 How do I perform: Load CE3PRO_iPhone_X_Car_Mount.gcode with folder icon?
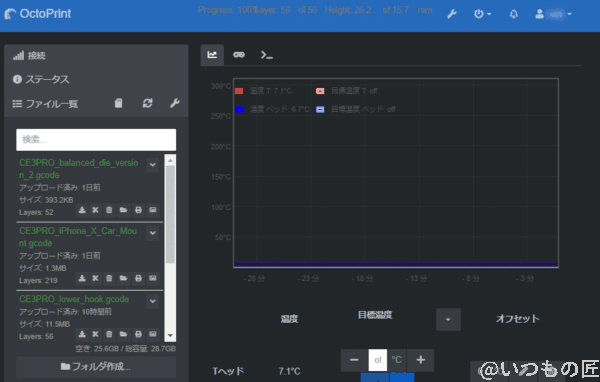pyautogui.click(x=123, y=278)
